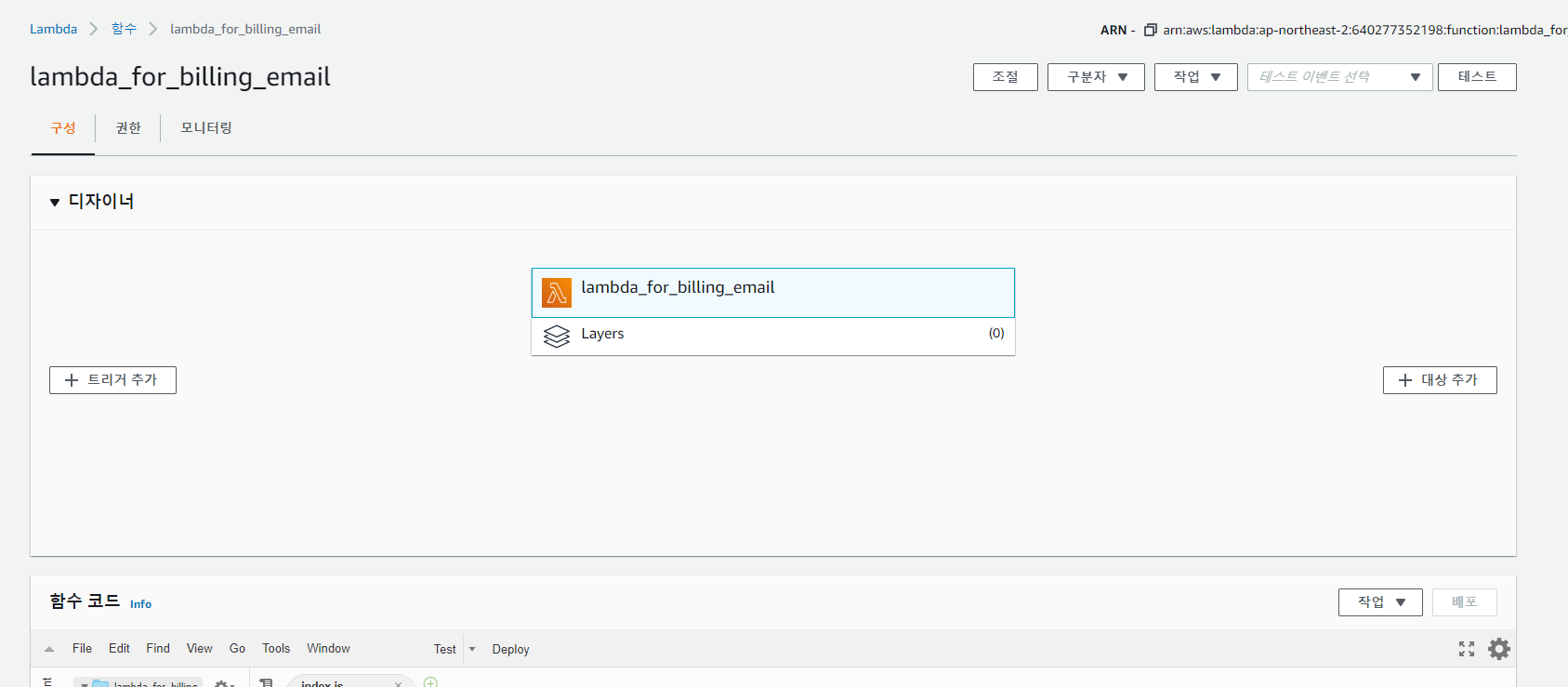
Task: Open the top 작업 dropdown next to 구분자
Action: click(x=1196, y=77)
